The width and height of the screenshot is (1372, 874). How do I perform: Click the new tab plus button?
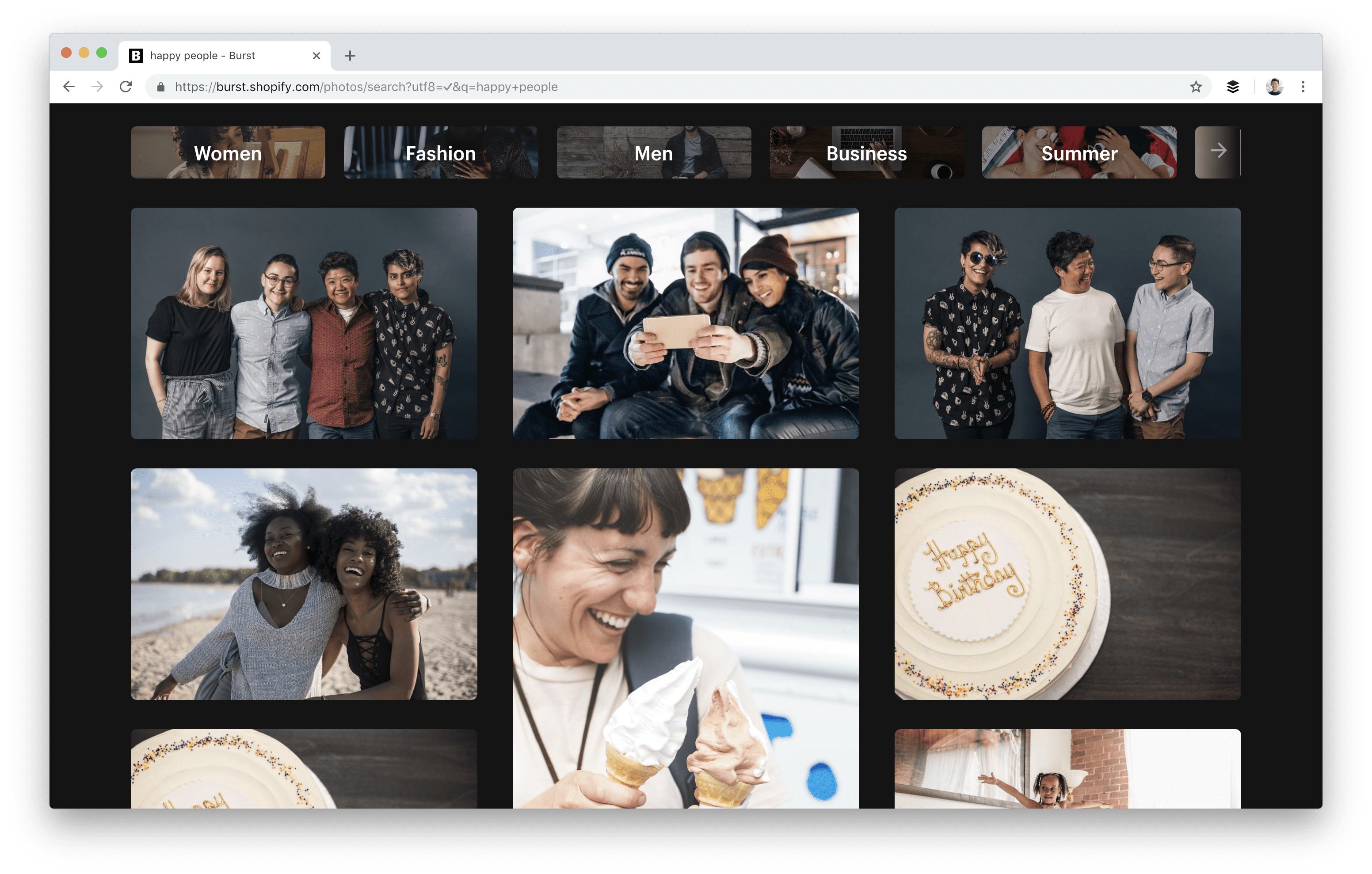pyautogui.click(x=349, y=55)
